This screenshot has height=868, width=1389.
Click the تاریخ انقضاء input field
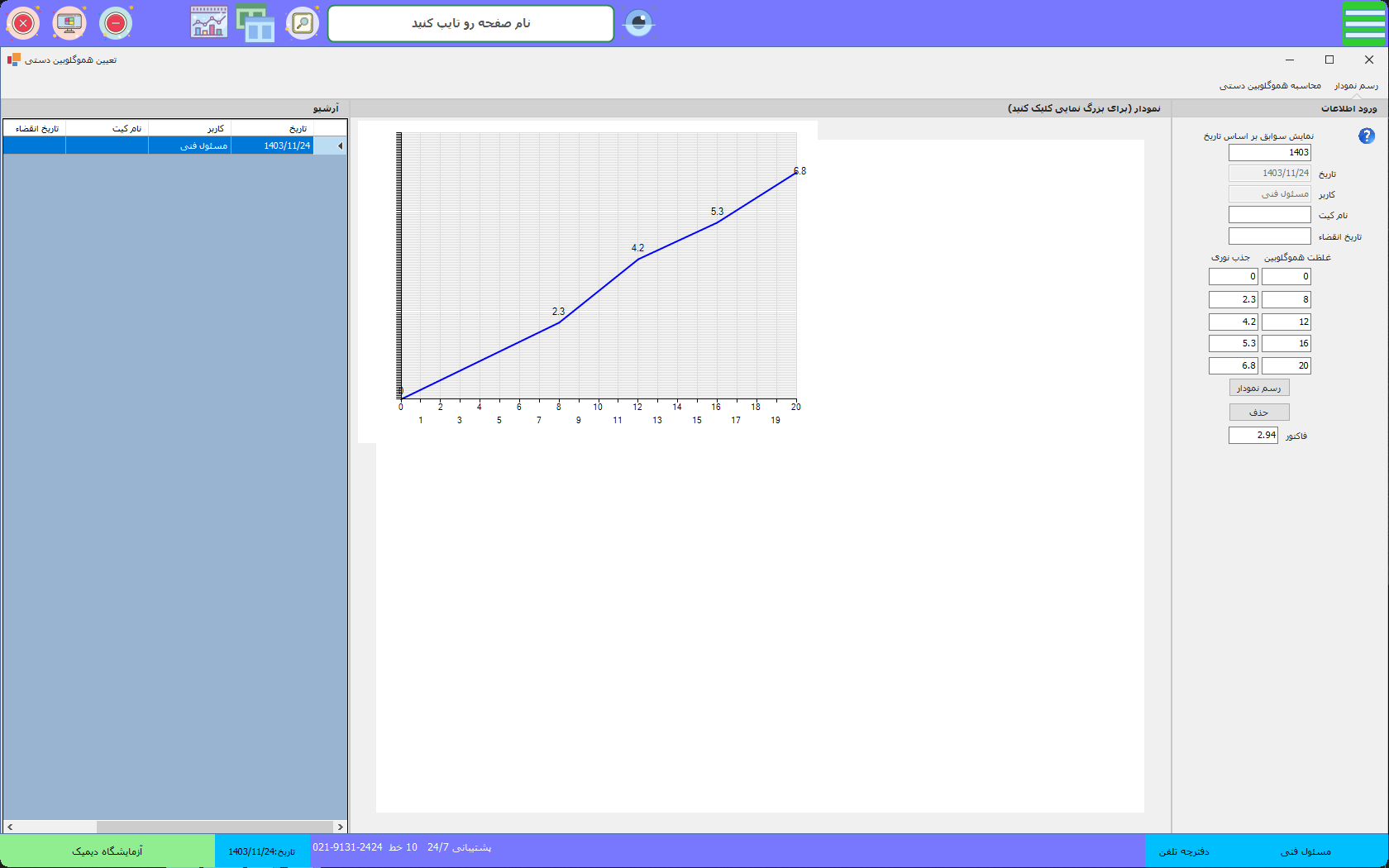coord(1269,236)
